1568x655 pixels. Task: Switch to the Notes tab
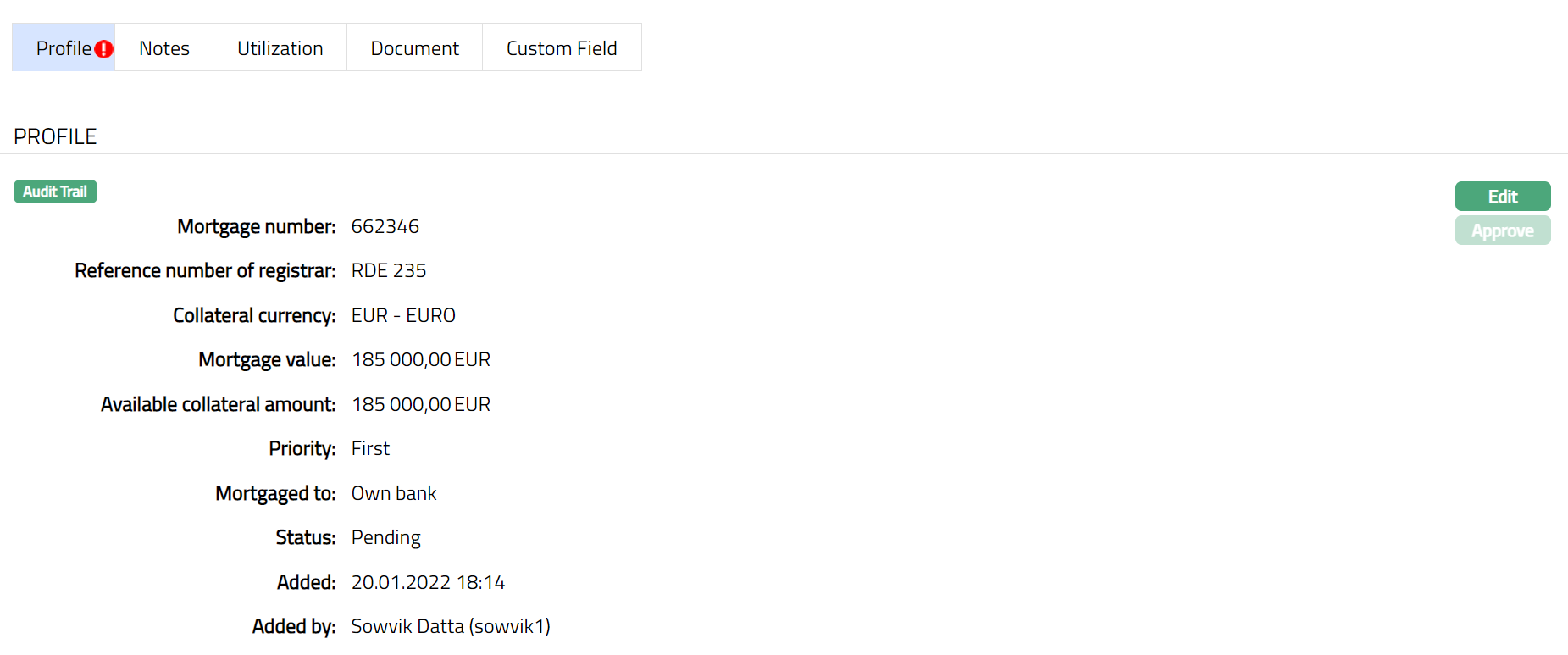point(164,48)
